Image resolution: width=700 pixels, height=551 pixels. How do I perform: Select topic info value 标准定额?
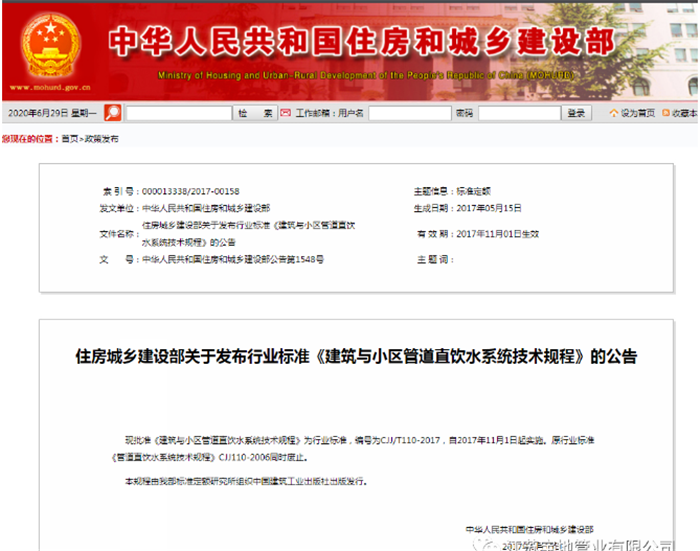(x=473, y=192)
